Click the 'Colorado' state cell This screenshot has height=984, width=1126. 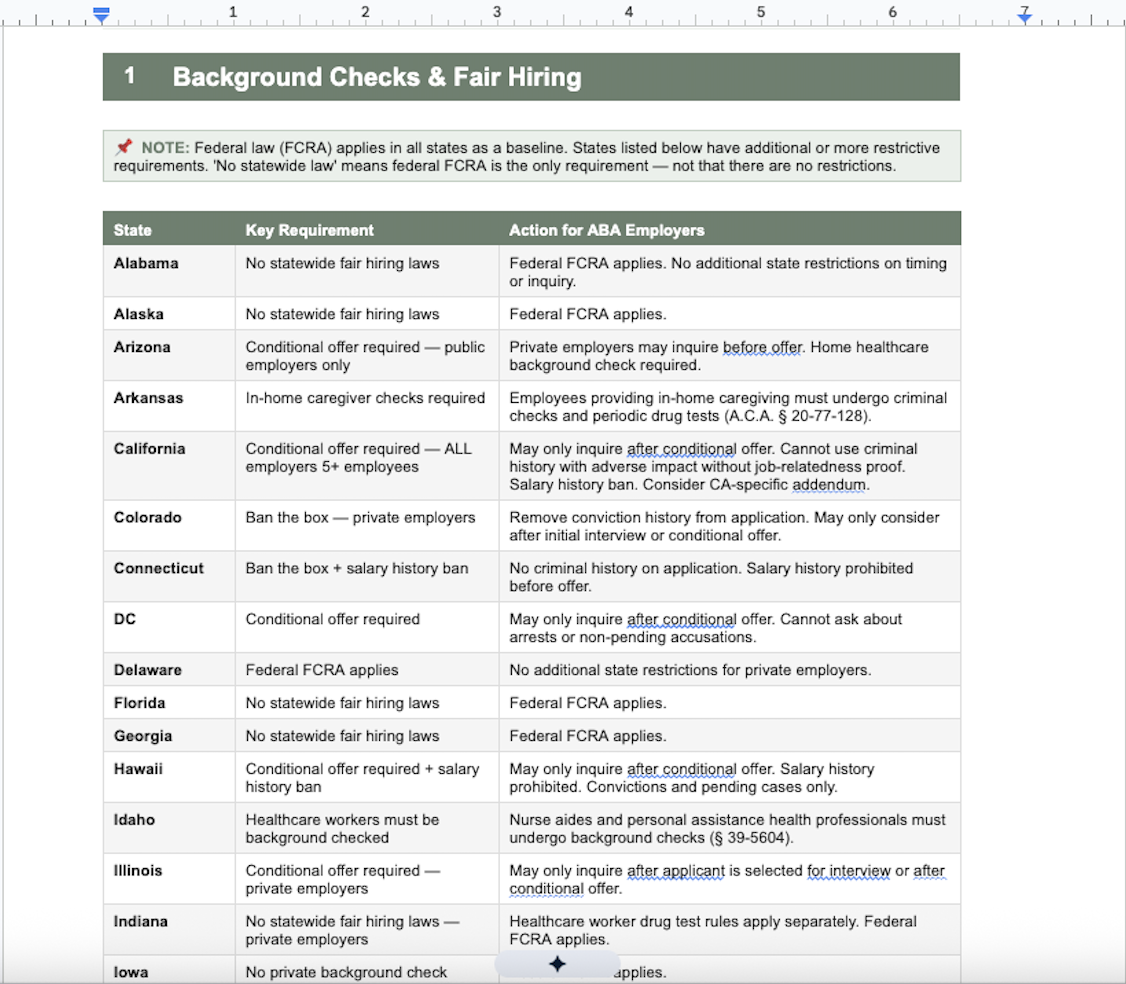(169, 526)
